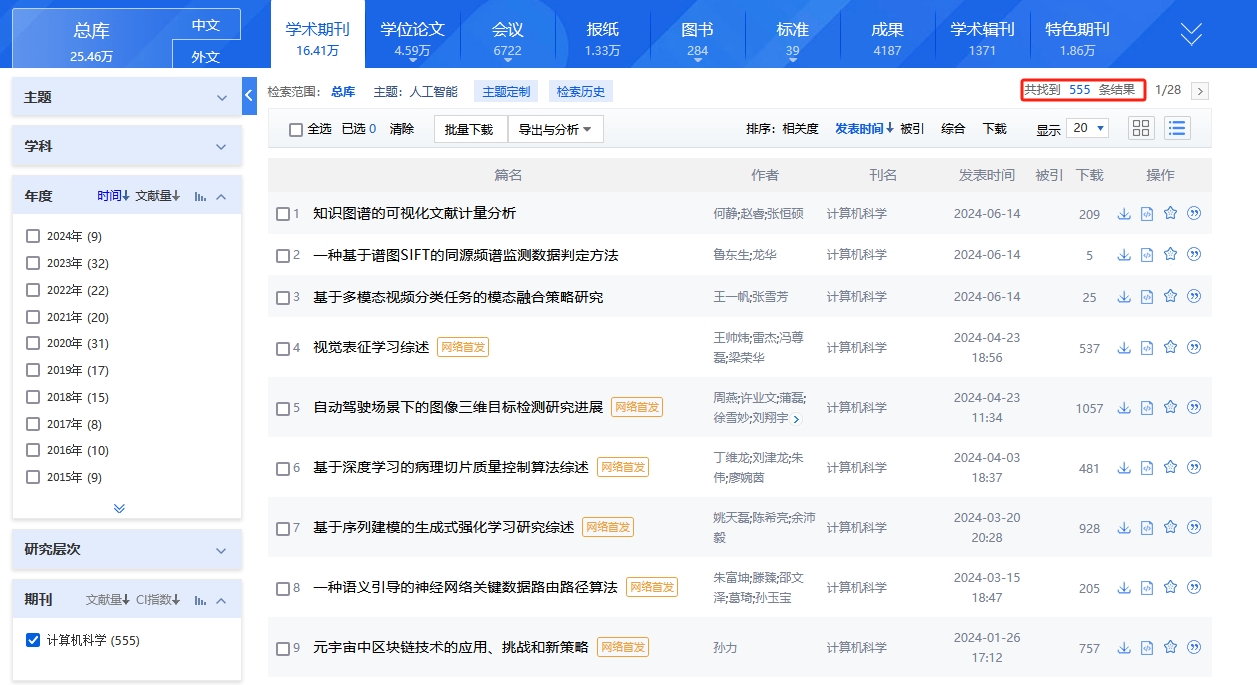This screenshot has height=685, width=1257.
Task: Collapse the left sidebar with the blue arrow
Action: (x=249, y=96)
